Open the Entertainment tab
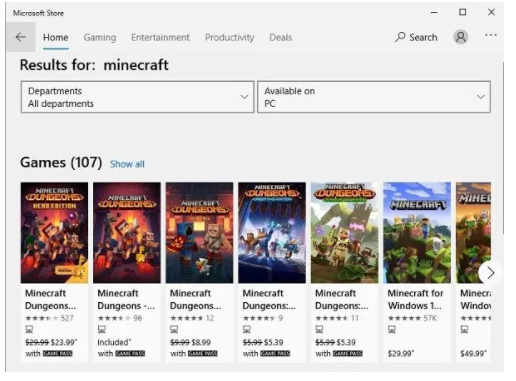Screen dimensions: 516x381 160,37
